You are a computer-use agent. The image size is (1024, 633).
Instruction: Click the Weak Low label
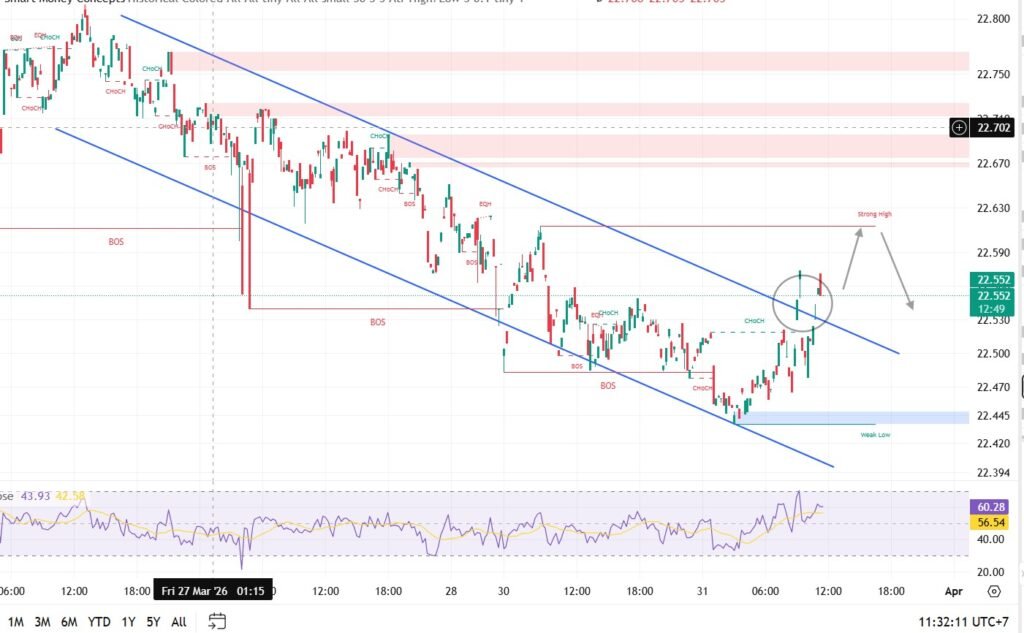874,435
